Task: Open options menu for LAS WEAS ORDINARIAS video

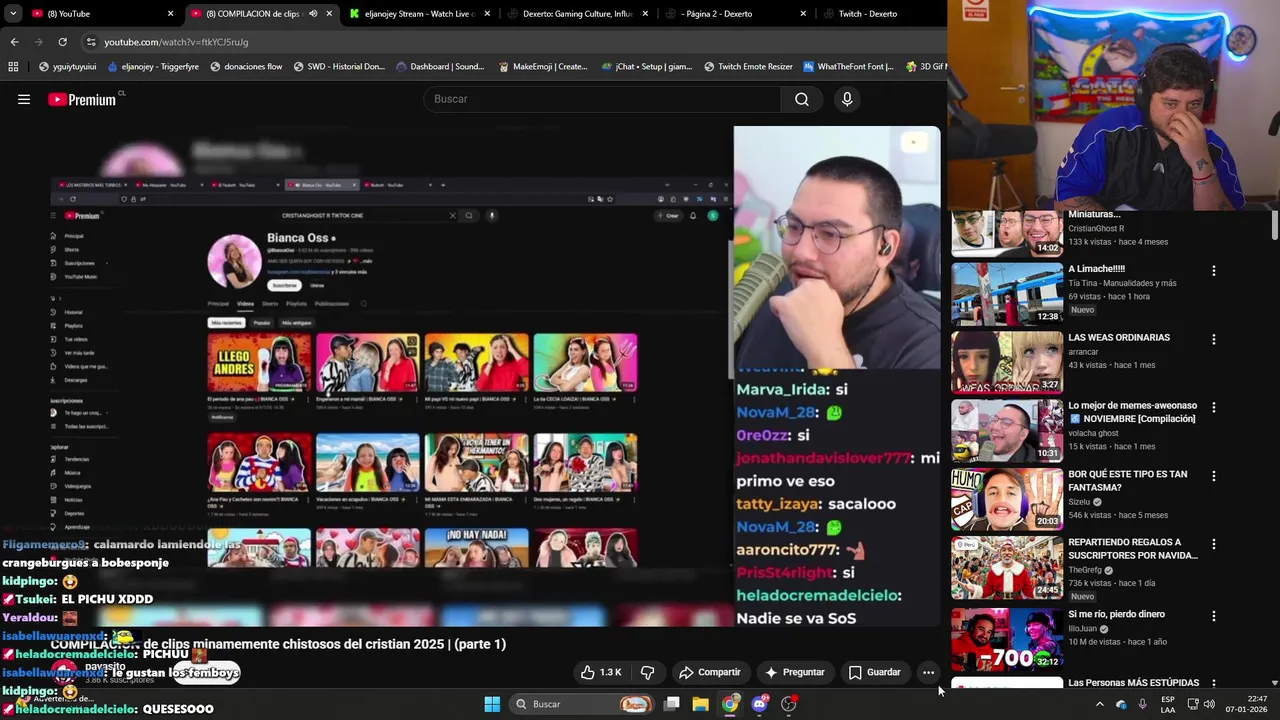Action: [1213, 340]
